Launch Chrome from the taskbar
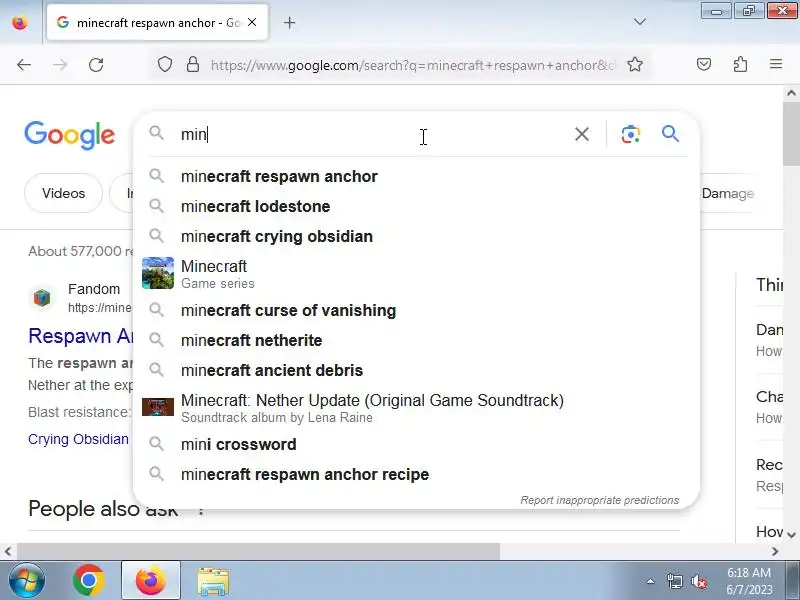 coord(88,581)
